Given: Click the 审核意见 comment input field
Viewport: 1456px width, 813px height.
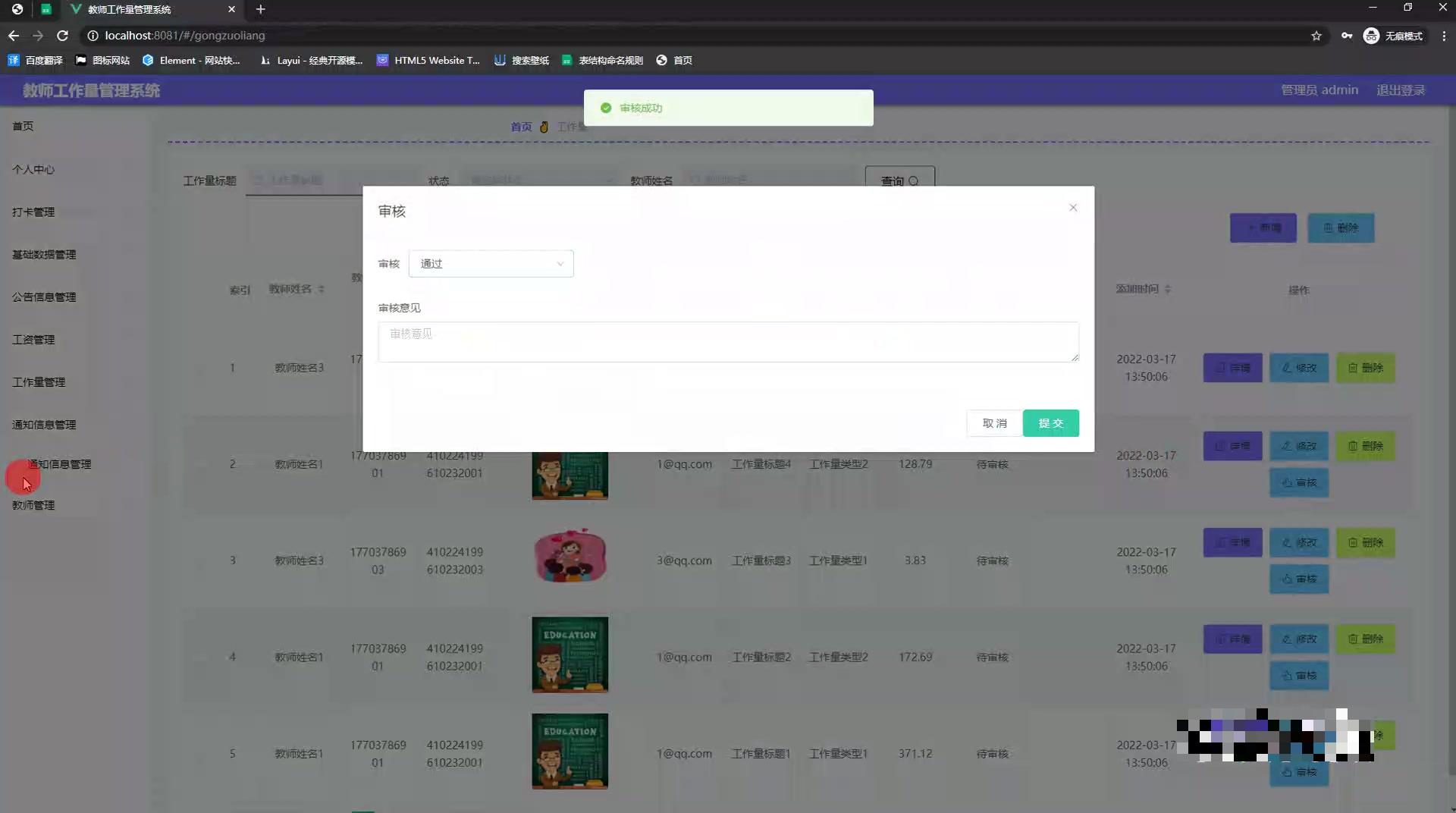Looking at the screenshot, I should click(x=728, y=341).
